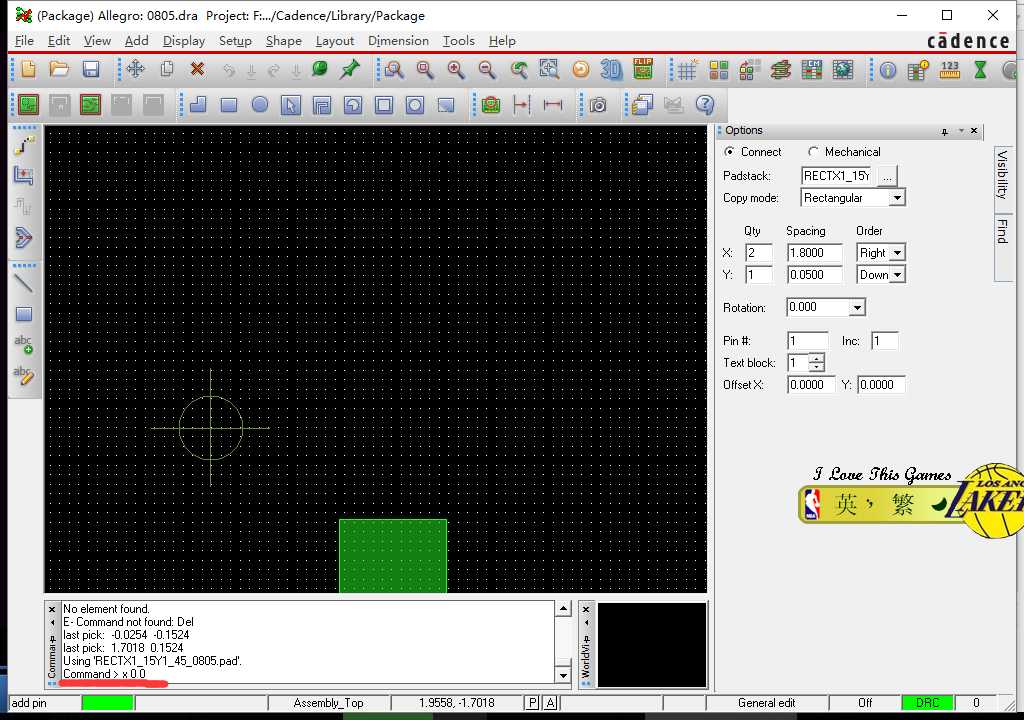Viewport: 1024px width, 720px height.
Task: Pin the Options panel
Action: click(x=944, y=131)
